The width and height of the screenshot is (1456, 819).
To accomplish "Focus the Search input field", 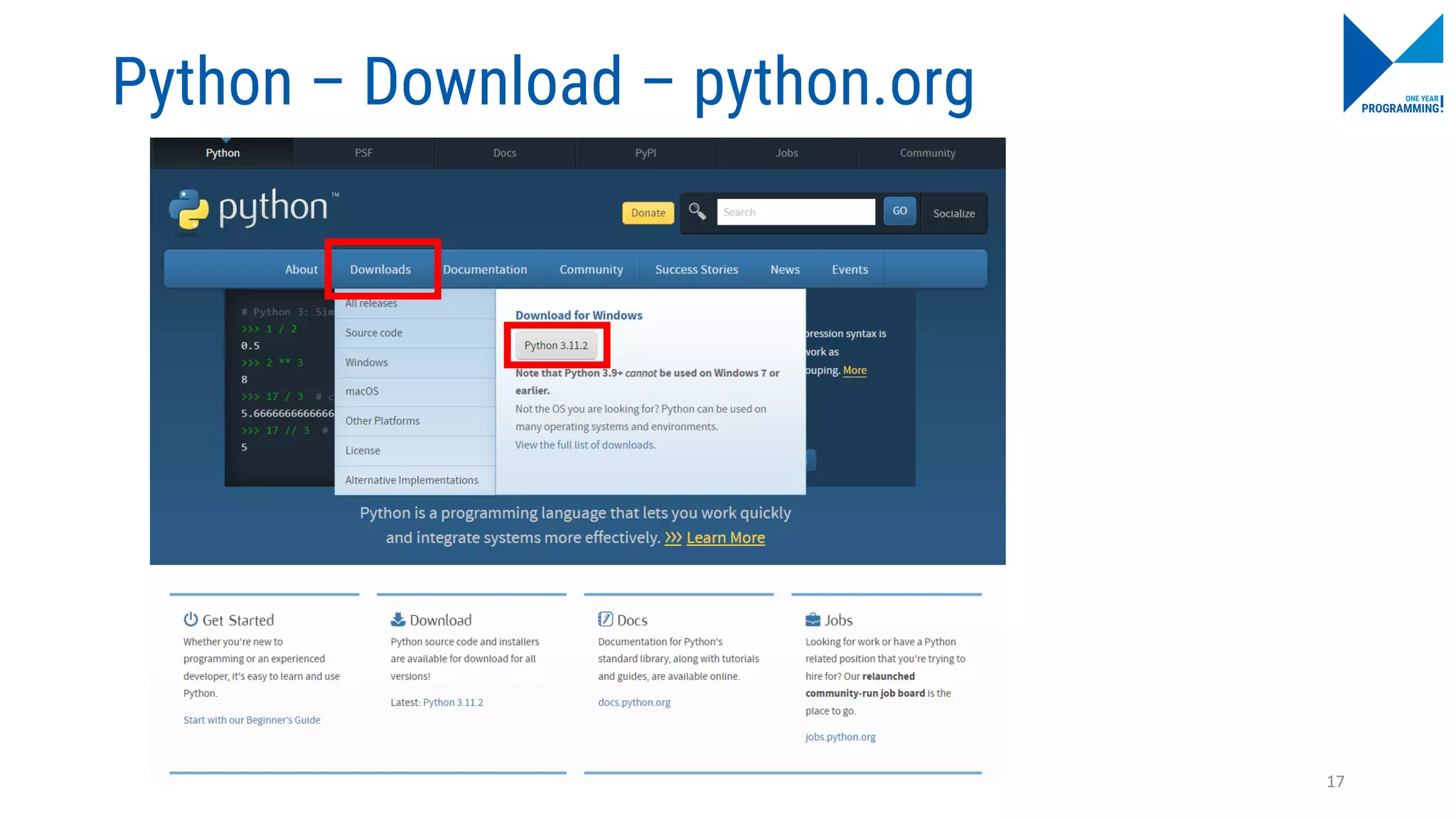I will click(796, 212).
